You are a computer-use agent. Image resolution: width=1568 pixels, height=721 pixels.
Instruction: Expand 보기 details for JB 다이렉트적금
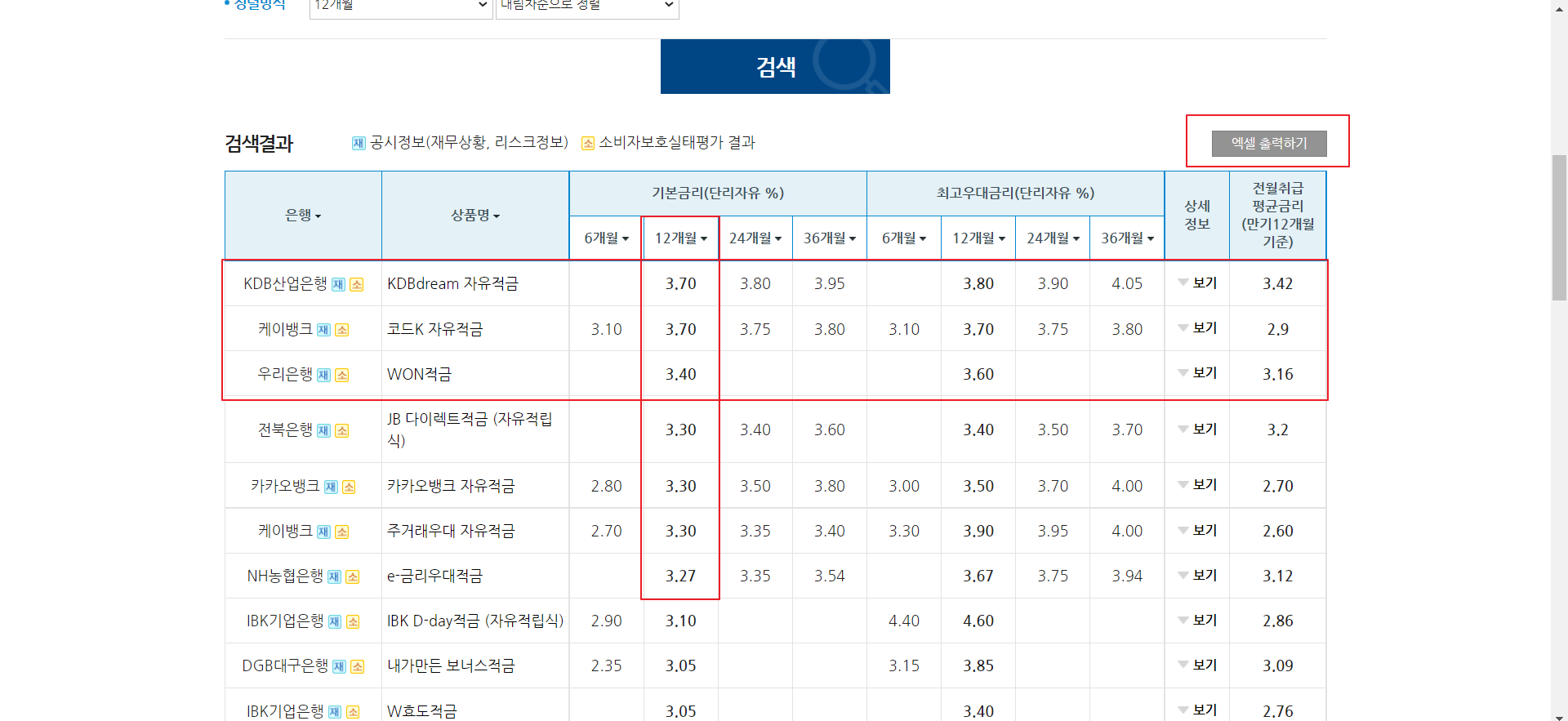click(1197, 429)
